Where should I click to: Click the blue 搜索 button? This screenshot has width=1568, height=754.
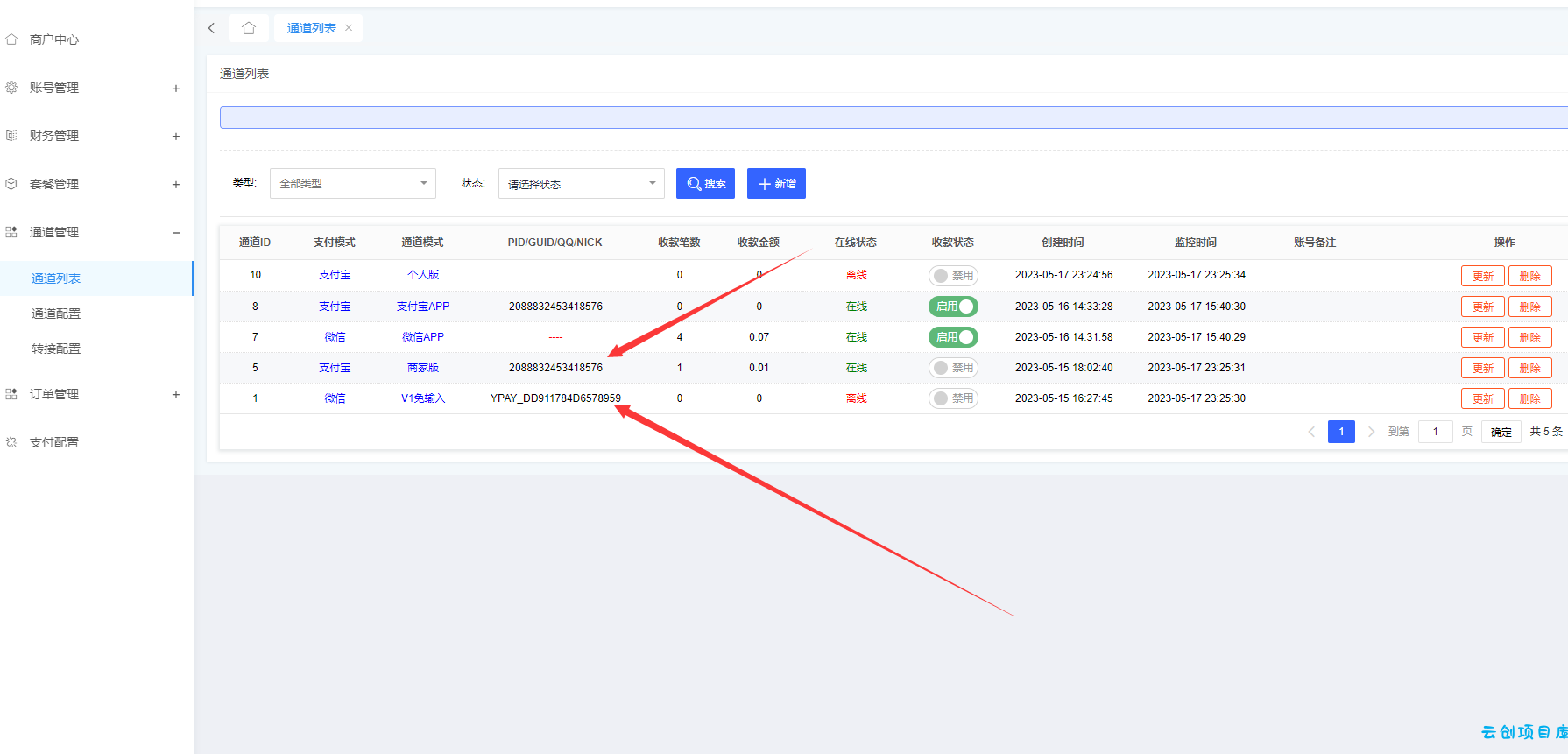coord(705,184)
